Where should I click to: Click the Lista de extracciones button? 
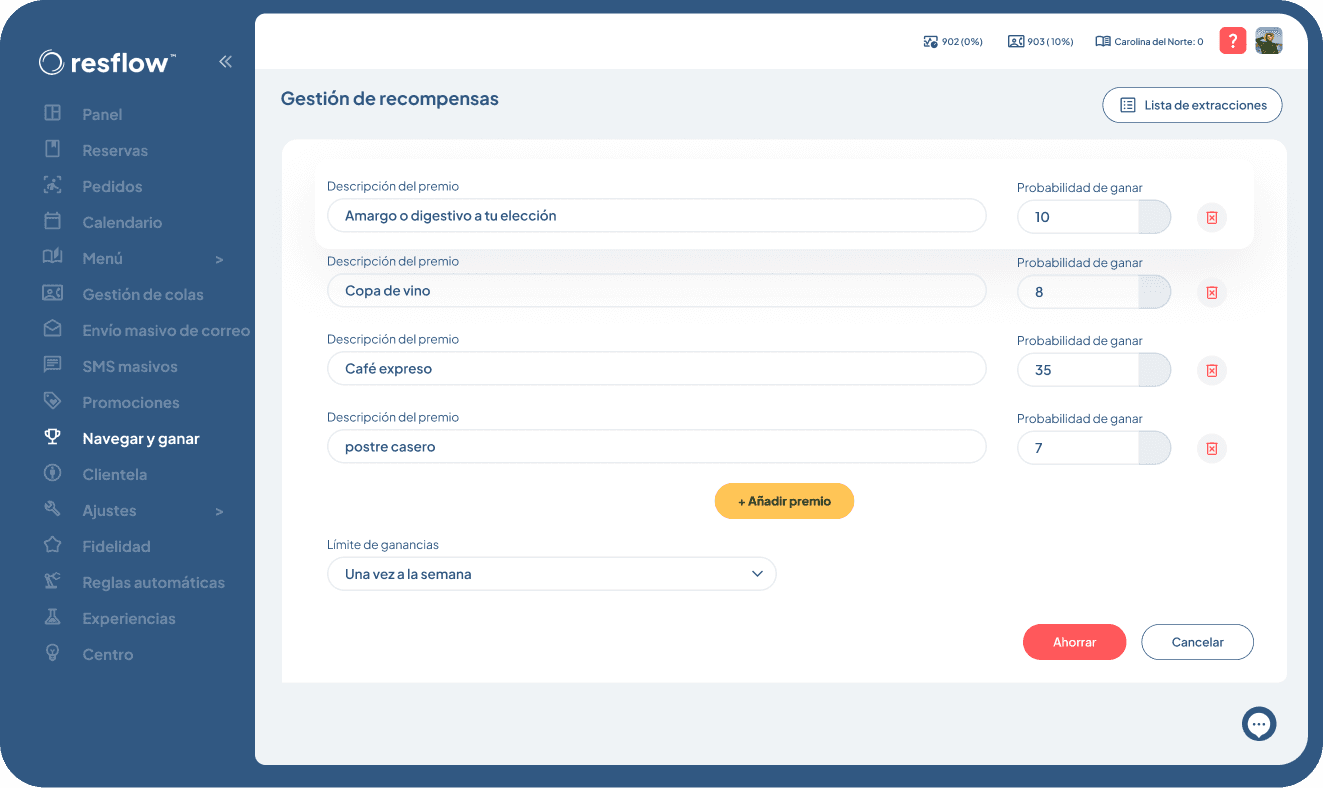1192,105
